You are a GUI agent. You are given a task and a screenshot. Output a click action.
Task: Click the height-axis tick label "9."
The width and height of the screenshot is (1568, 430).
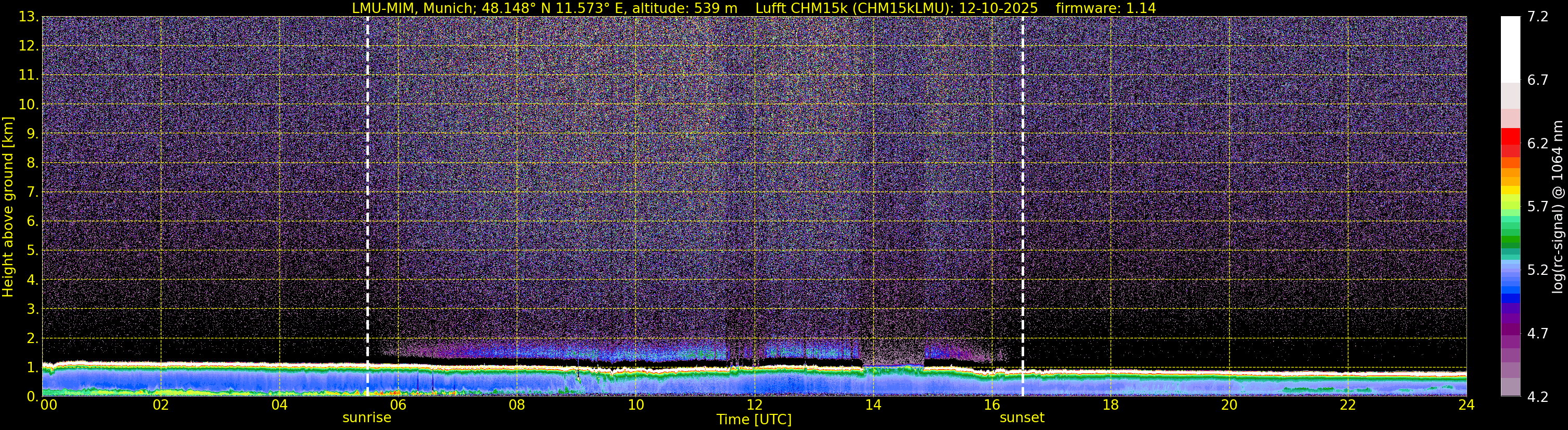point(33,134)
